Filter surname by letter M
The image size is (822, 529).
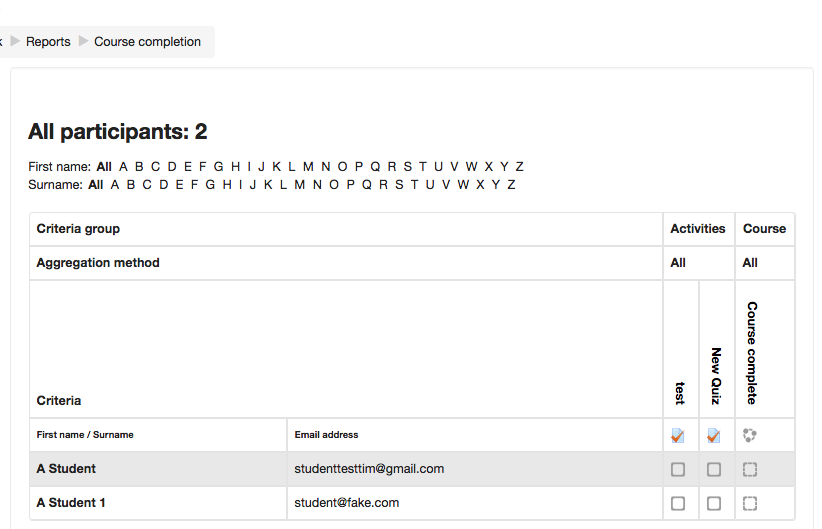299,185
